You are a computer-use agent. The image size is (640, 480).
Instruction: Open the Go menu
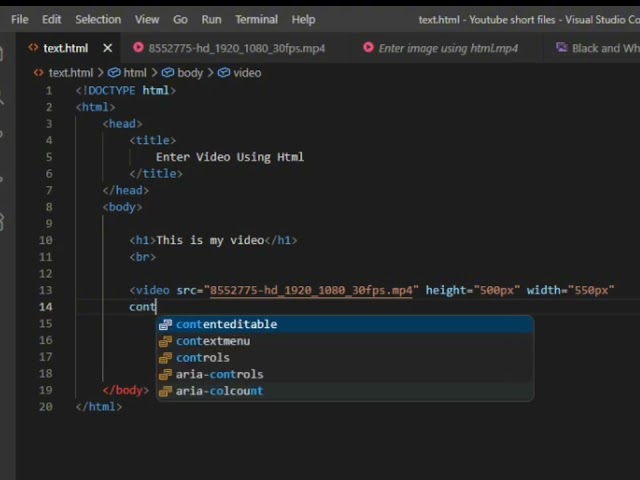click(x=180, y=20)
